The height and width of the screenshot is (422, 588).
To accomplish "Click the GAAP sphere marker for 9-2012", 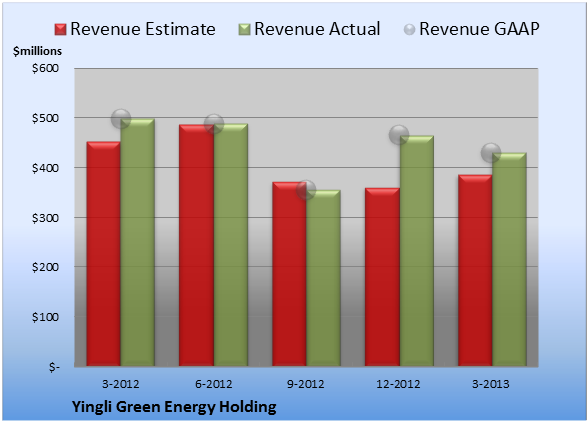I will 306,190.
